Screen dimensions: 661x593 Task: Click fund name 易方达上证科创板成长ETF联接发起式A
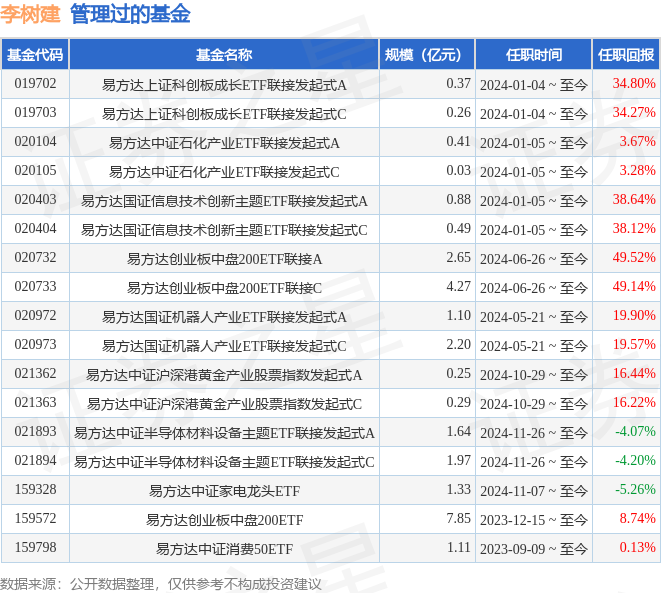tap(224, 85)
